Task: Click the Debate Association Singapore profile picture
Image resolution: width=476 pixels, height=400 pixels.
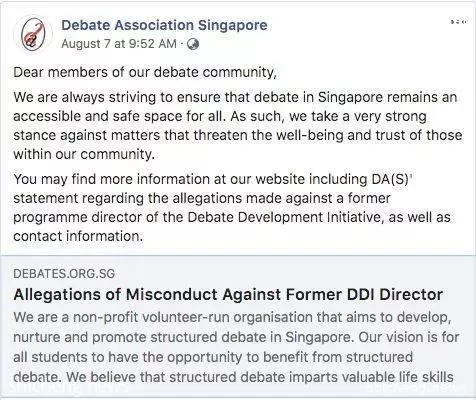Action: point(33,35)
